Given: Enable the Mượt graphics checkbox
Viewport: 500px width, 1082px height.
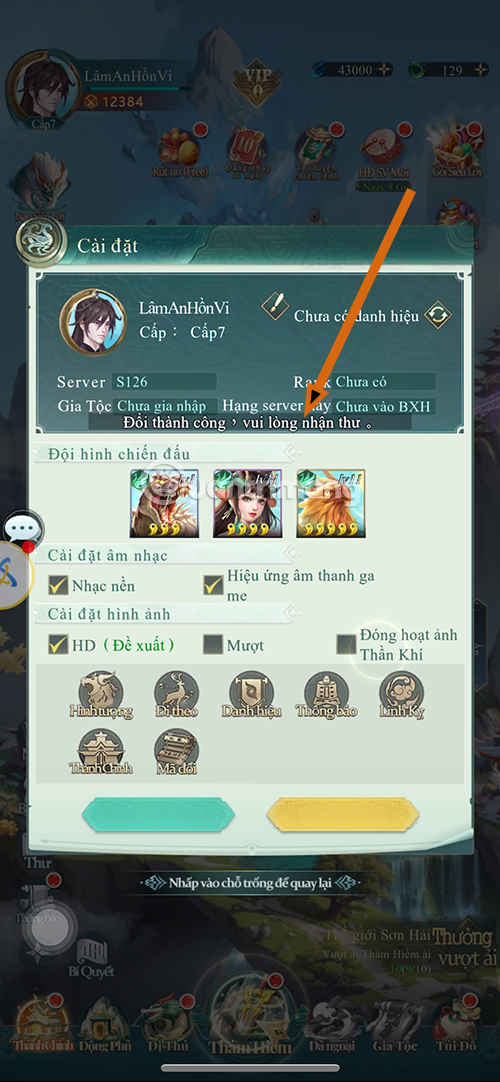Looking at the screenshot, I should pos(213,645).
